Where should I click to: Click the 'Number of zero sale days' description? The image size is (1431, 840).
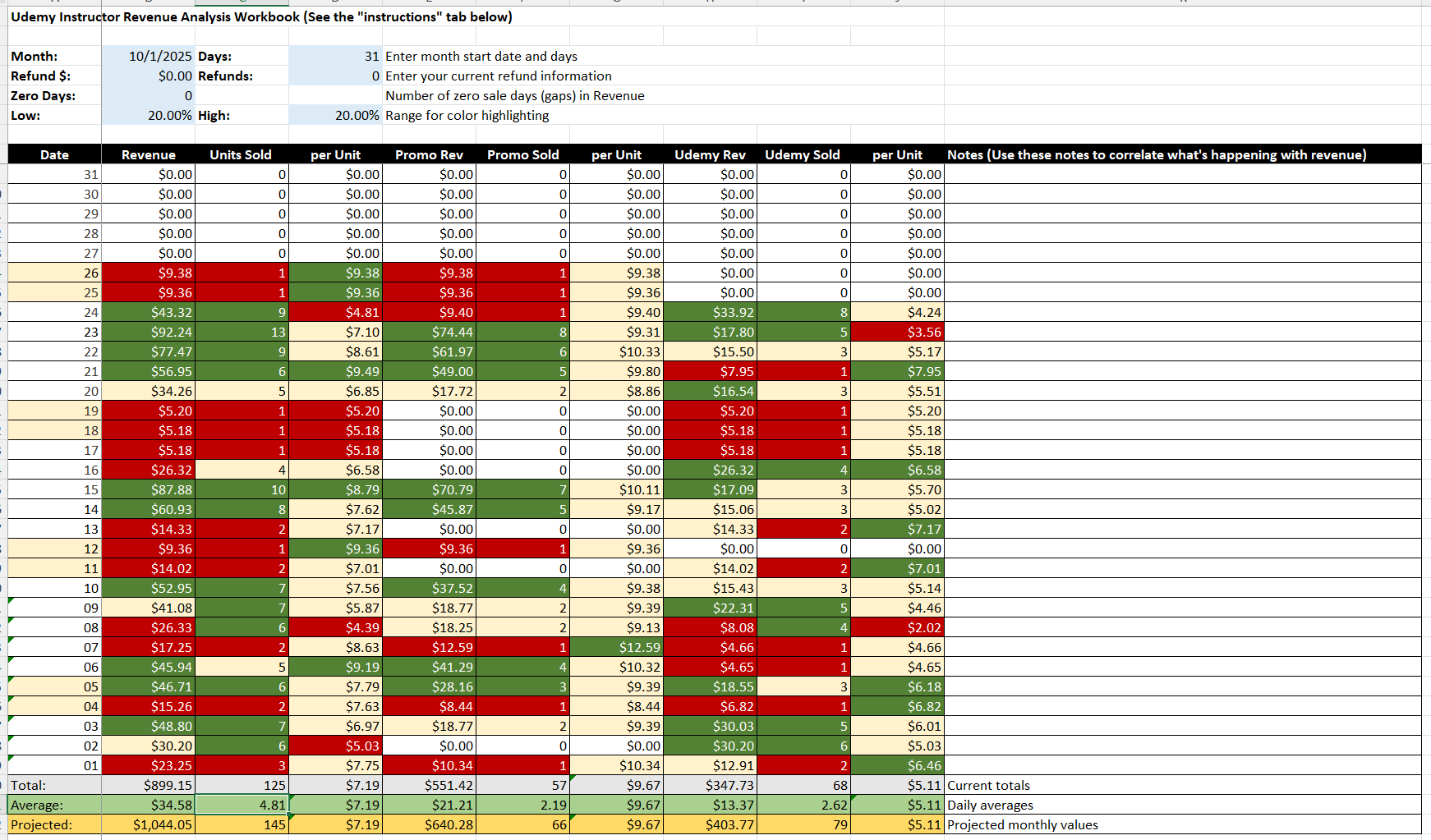coord(515,95)
